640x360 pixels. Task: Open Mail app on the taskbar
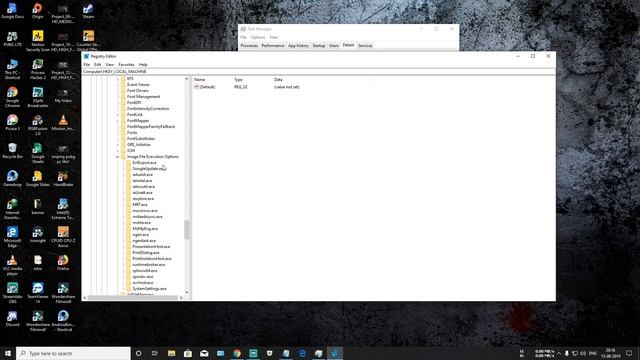coord(204,353)
